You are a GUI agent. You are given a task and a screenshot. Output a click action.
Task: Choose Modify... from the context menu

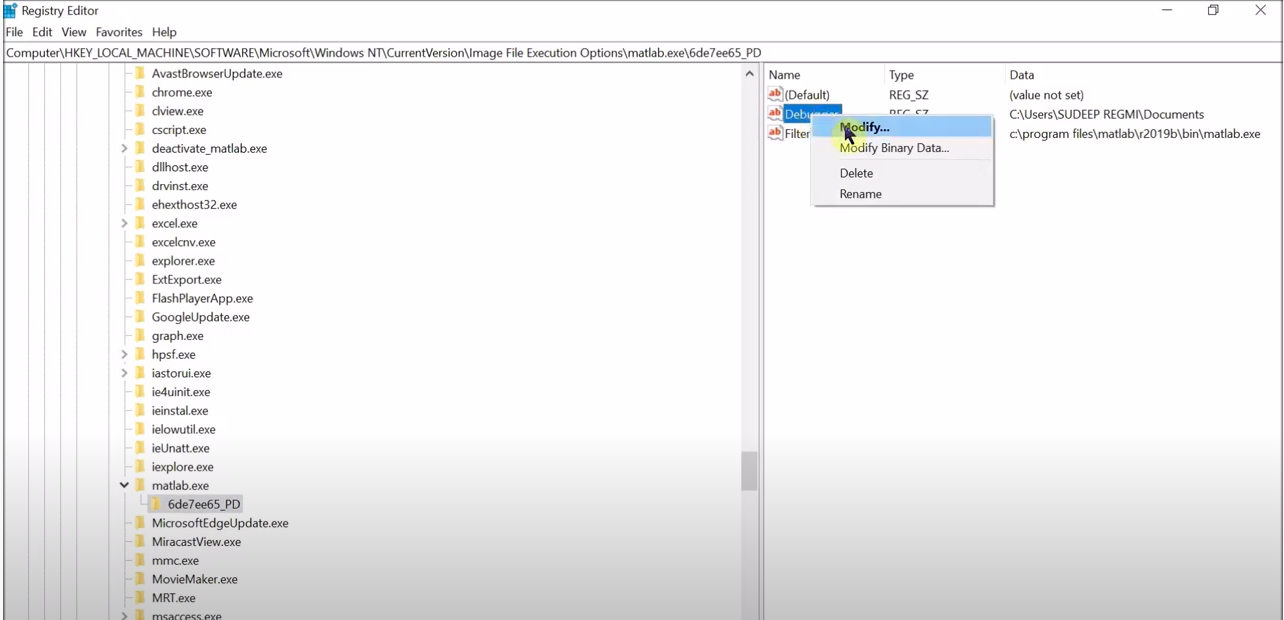(x=902, y=127)
